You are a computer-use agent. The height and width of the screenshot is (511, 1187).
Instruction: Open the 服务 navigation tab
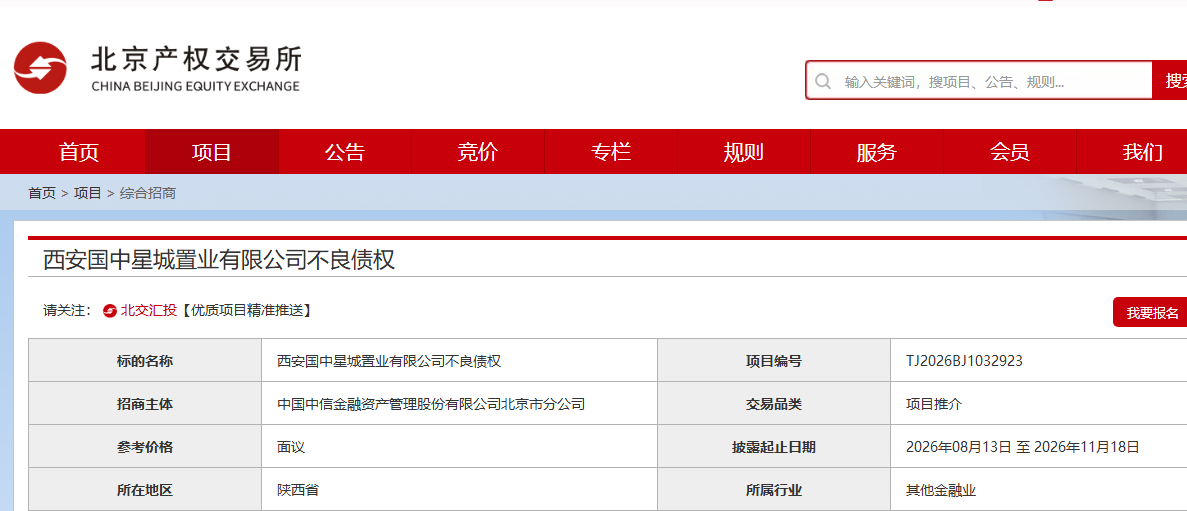pyautogui.click(x=877, y=152)
